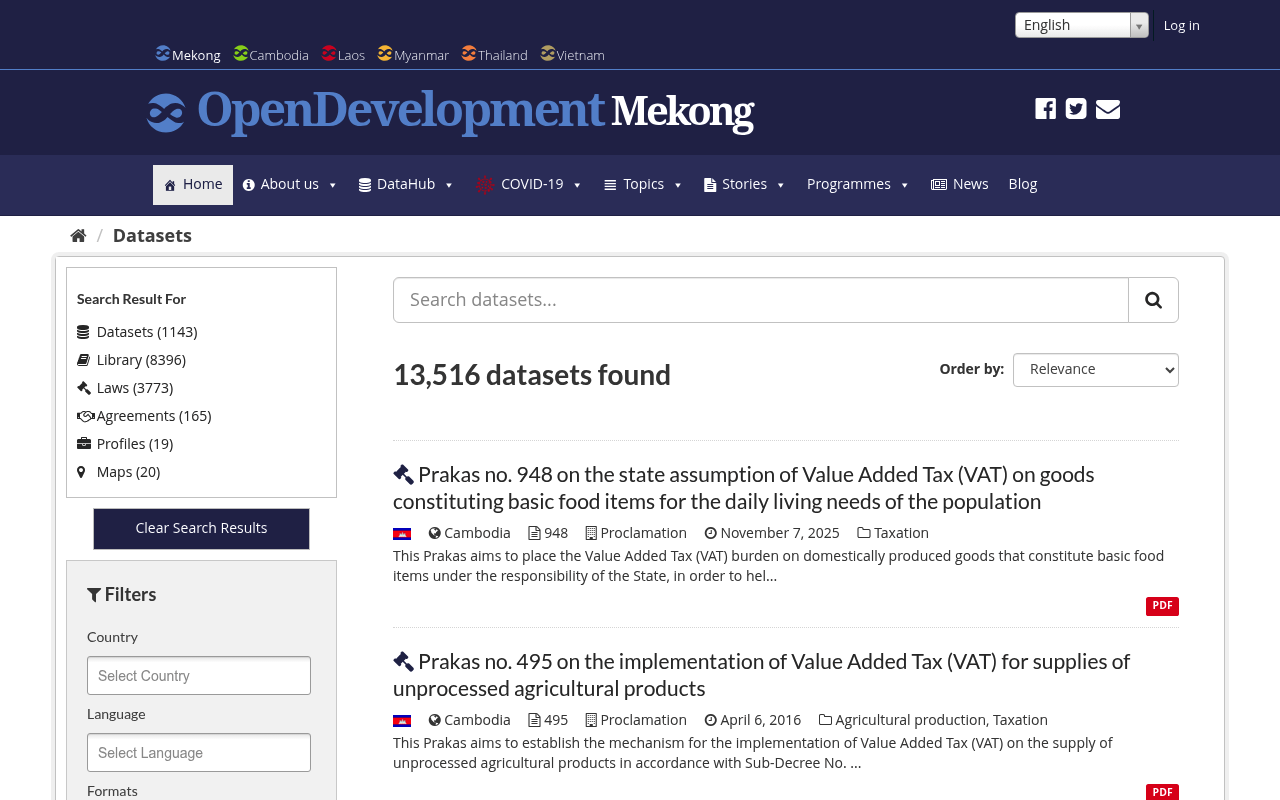Viewport: 1280px width, 800px height.
Task: Switch to the Thailand site tab
Action: tap(494, 55)
